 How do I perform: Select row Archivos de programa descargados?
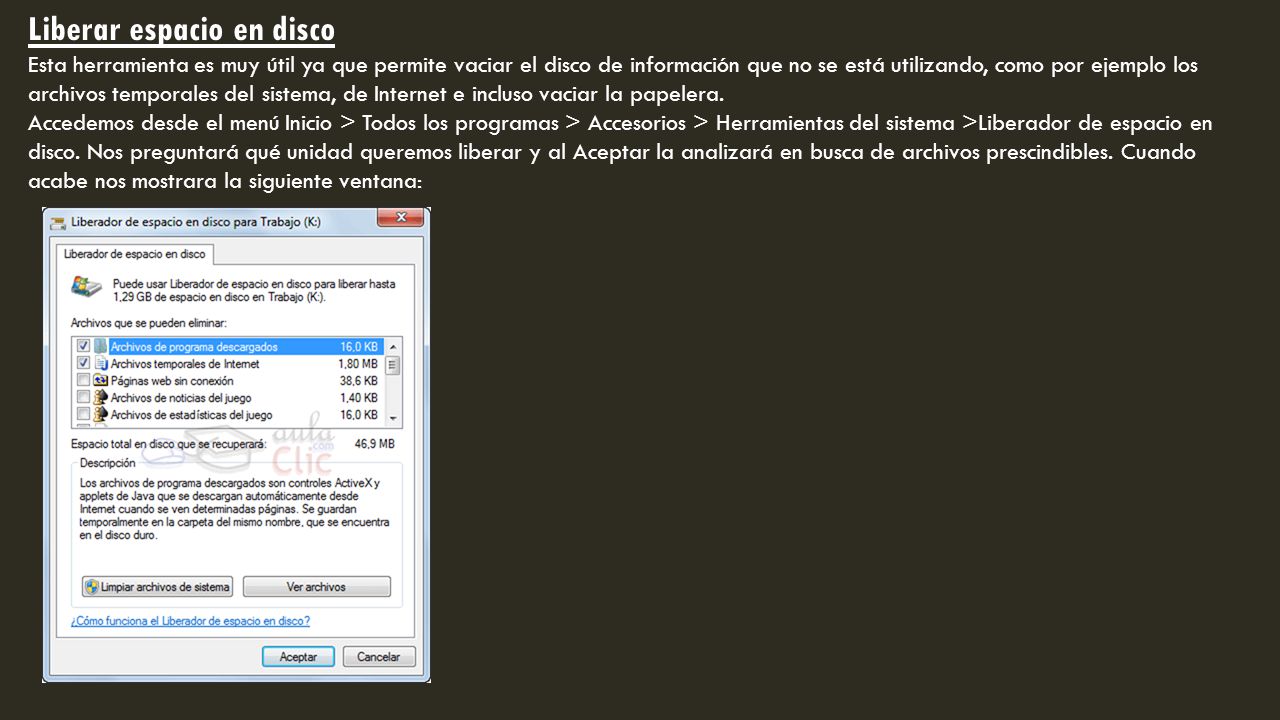[x=229, y=347]
